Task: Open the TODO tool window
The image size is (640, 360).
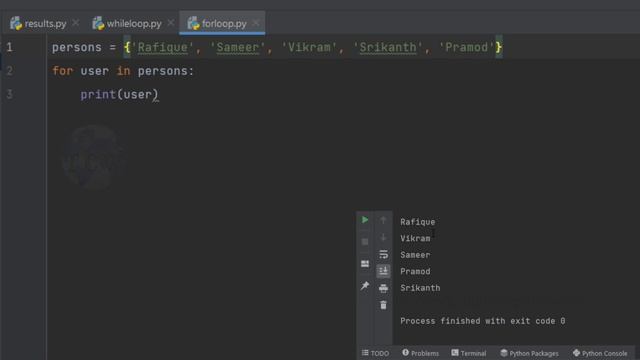Action: pyautogui.click(x=375, y=353)
